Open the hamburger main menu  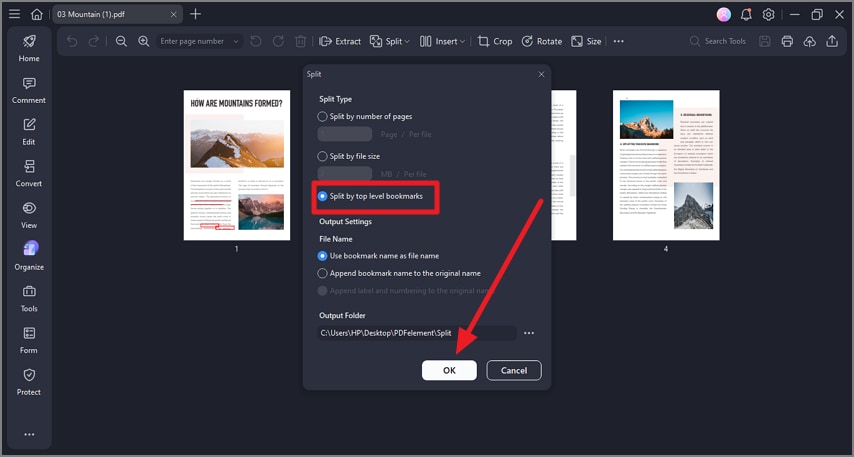coord(15,14)
